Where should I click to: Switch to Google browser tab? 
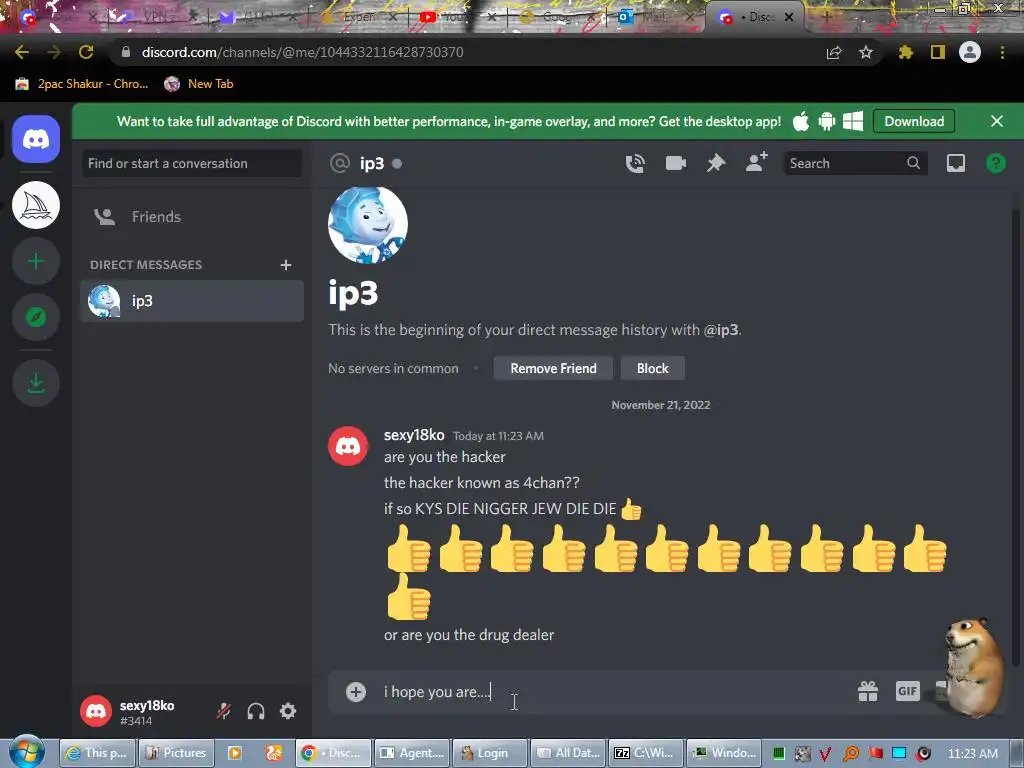point(555,17)
